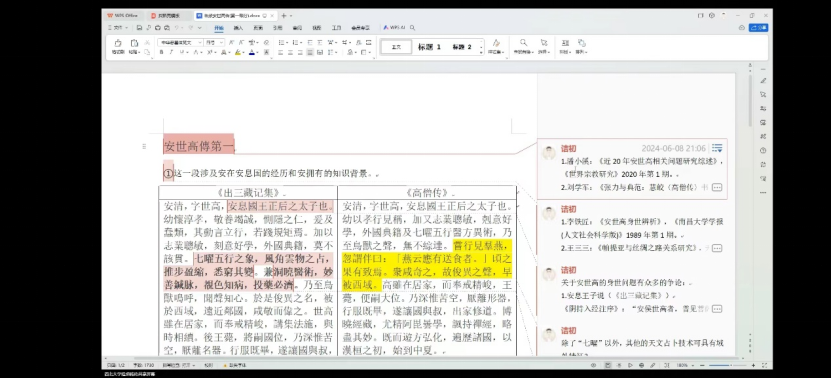Open a new document tab with plus
Screen dimensions: 831x378
point(284,15)
